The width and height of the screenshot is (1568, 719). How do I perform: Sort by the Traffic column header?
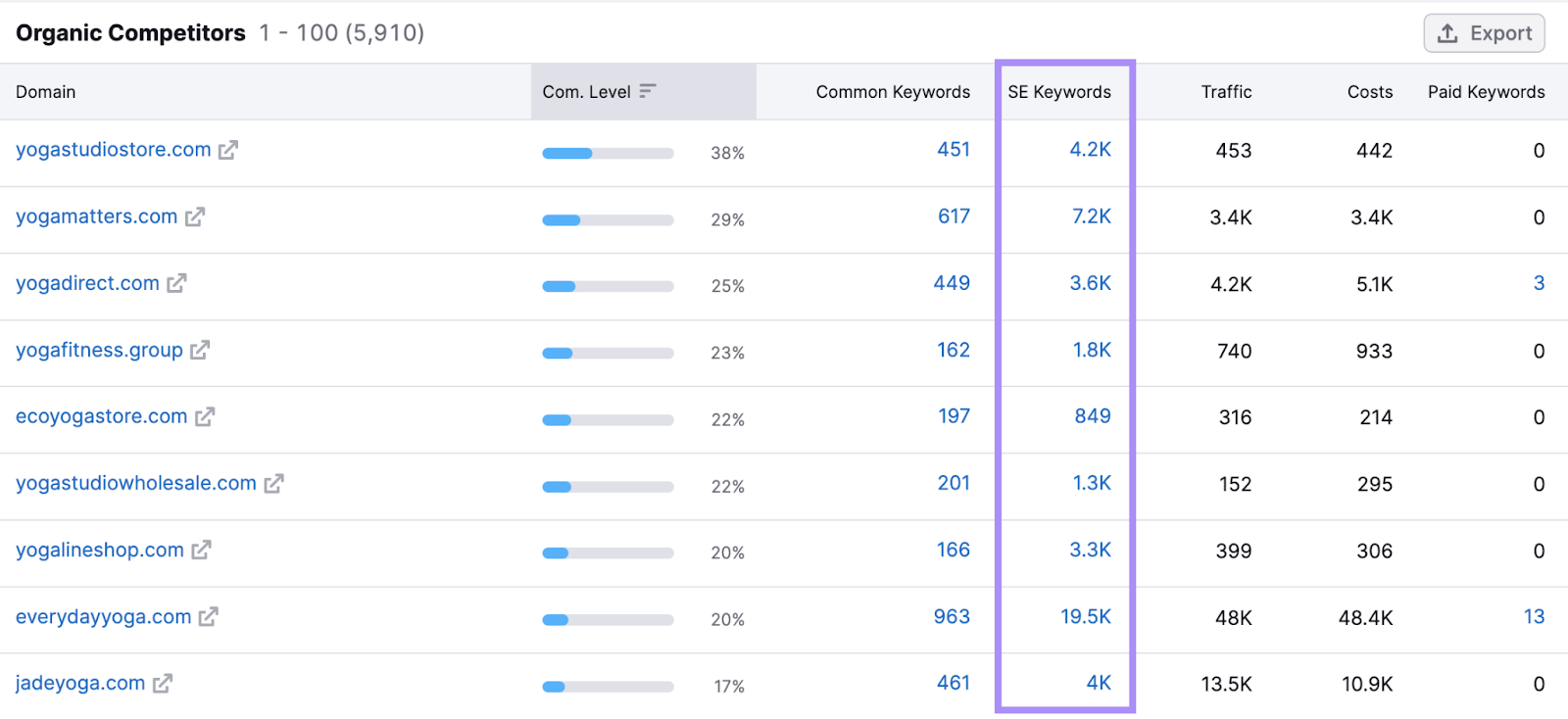[x=1227, y=92]
